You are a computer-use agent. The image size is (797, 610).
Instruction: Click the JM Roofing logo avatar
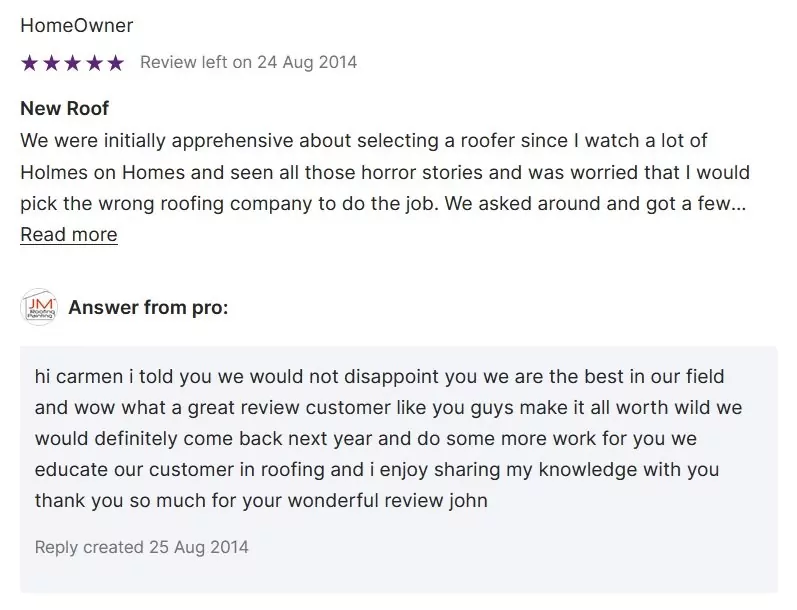39,307
